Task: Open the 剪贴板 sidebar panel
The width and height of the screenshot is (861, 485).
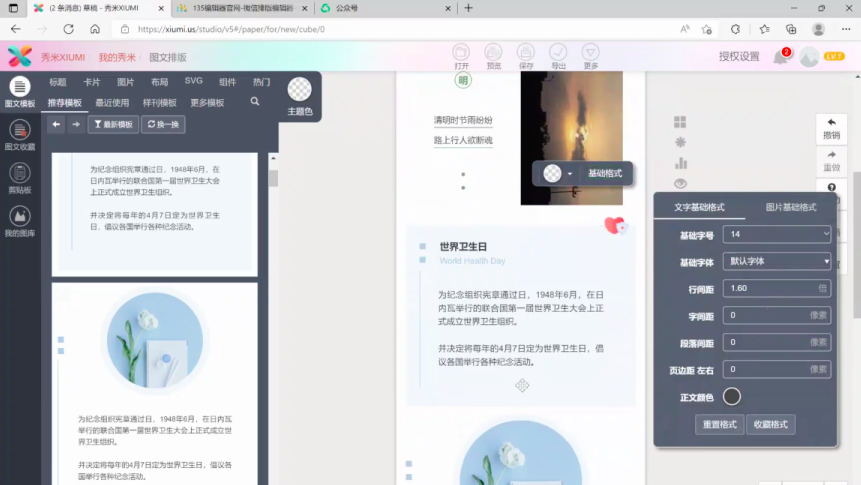Action: coord(20,179)
